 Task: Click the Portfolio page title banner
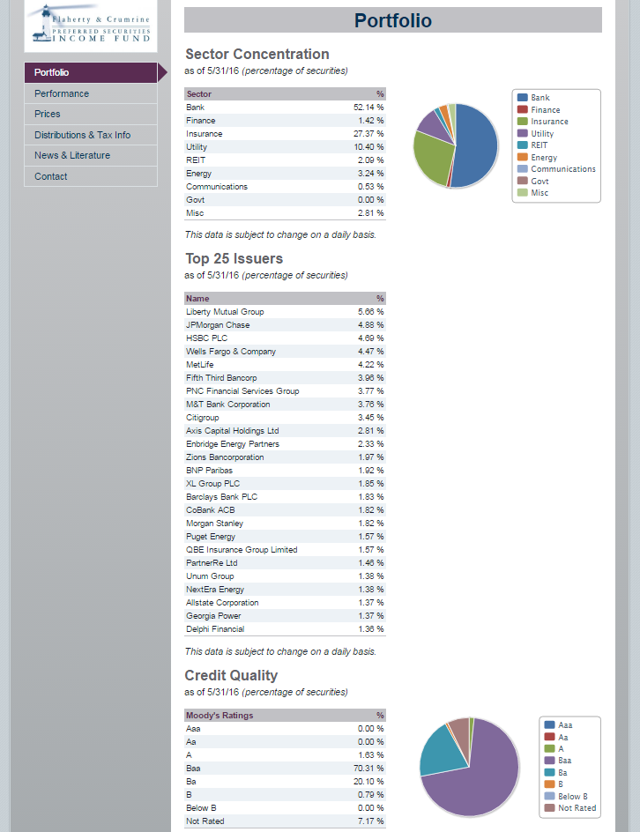pos(393,20)
